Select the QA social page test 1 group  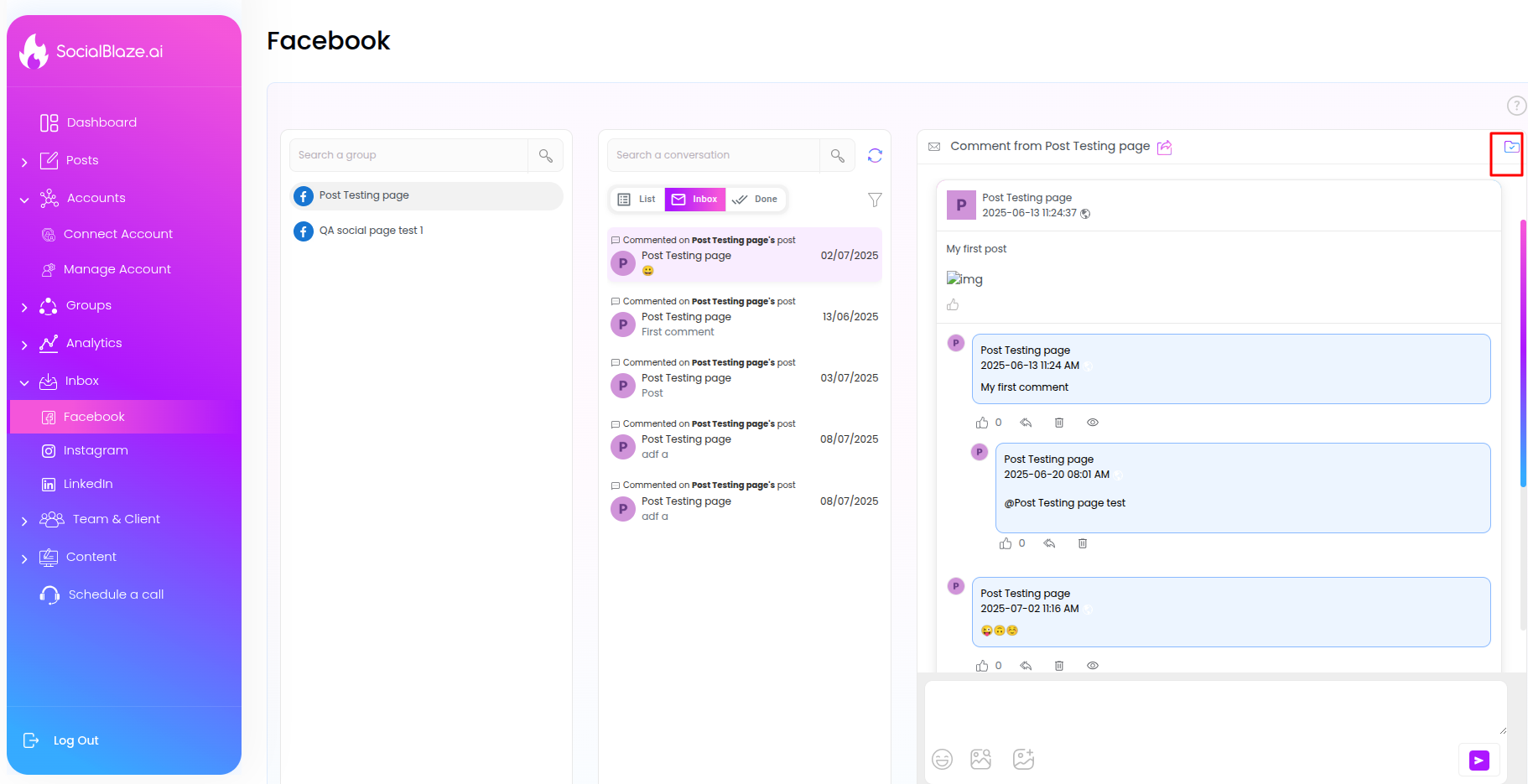click(426, 231)
